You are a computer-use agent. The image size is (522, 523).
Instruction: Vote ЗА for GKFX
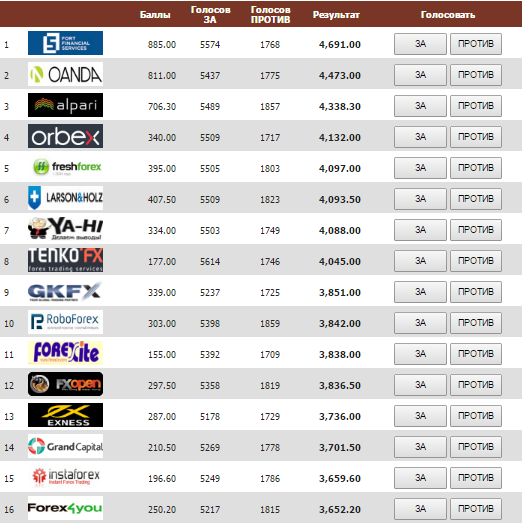420,292
